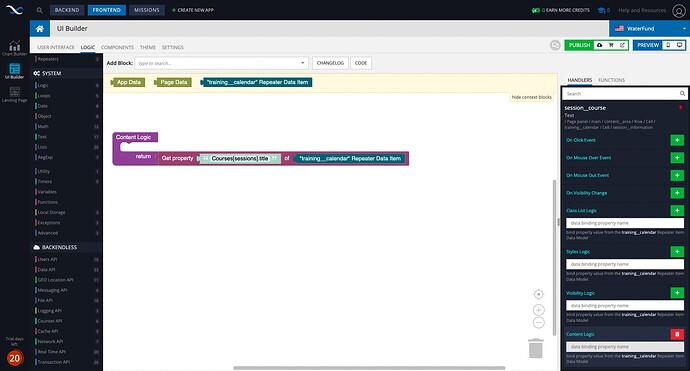Click the PUBLISH button
Screen dimensions: 690x371
pyautogui.click(x=579, y=45)
